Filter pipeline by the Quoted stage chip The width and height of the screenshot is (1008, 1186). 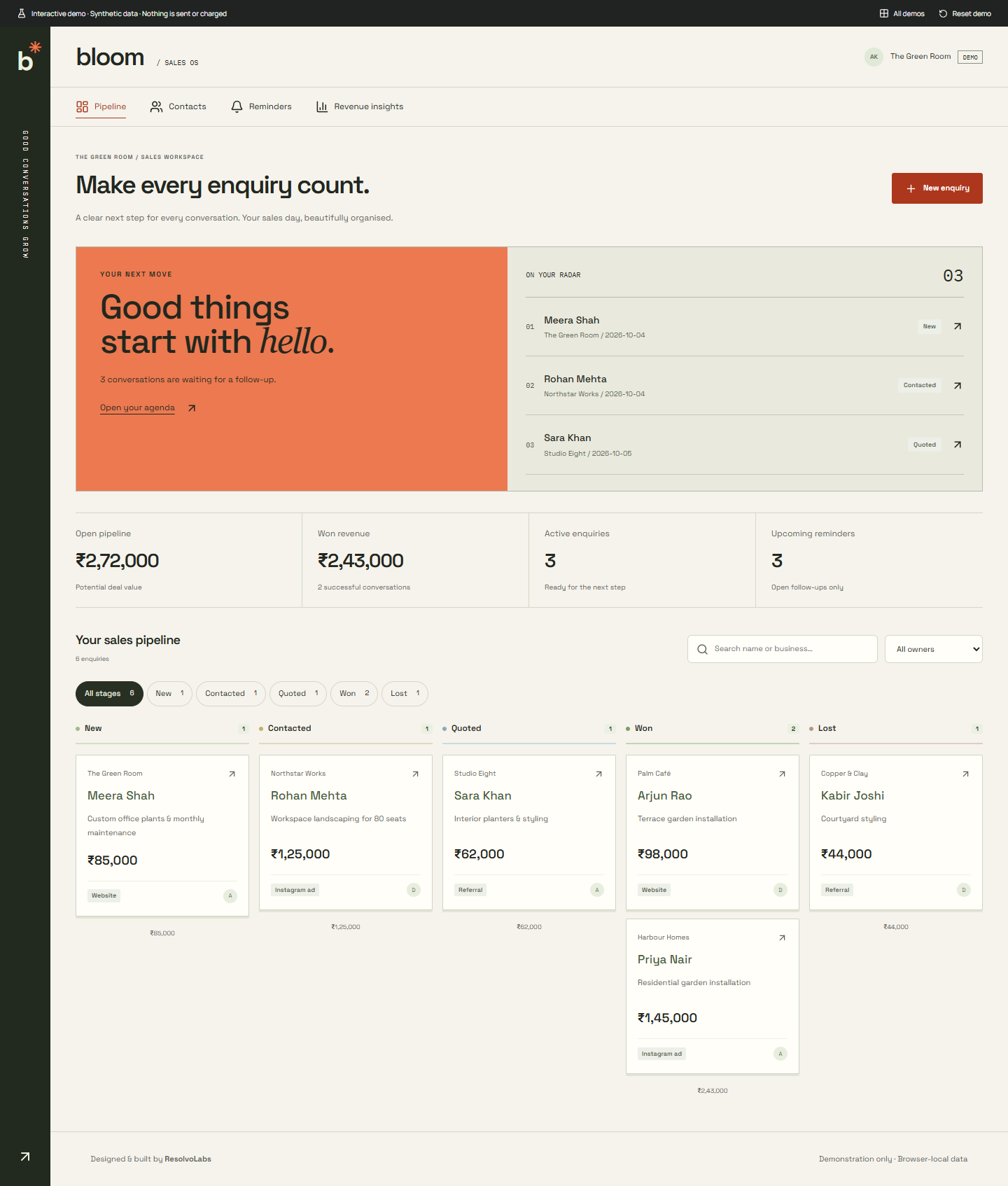(x=298, y=694)
